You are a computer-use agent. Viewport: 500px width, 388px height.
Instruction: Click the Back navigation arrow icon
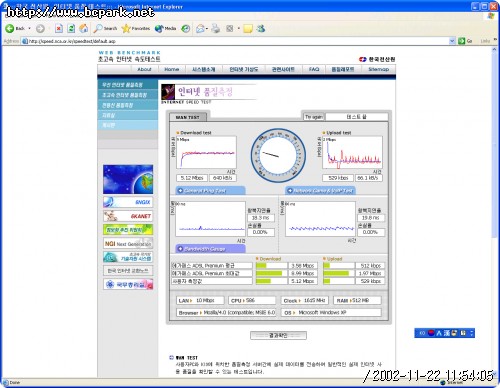(x=10, y=29)
